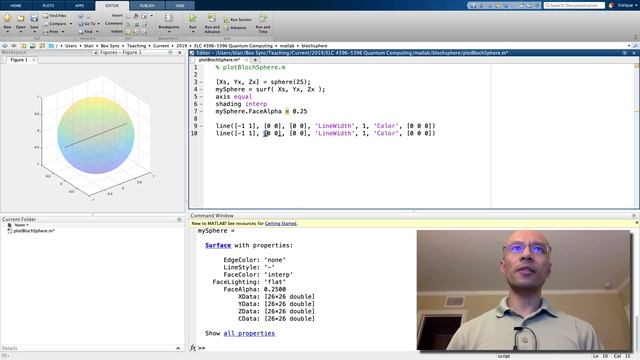Click the Run and Time icon
Screen dimensions: 640x360
[263, 18]
